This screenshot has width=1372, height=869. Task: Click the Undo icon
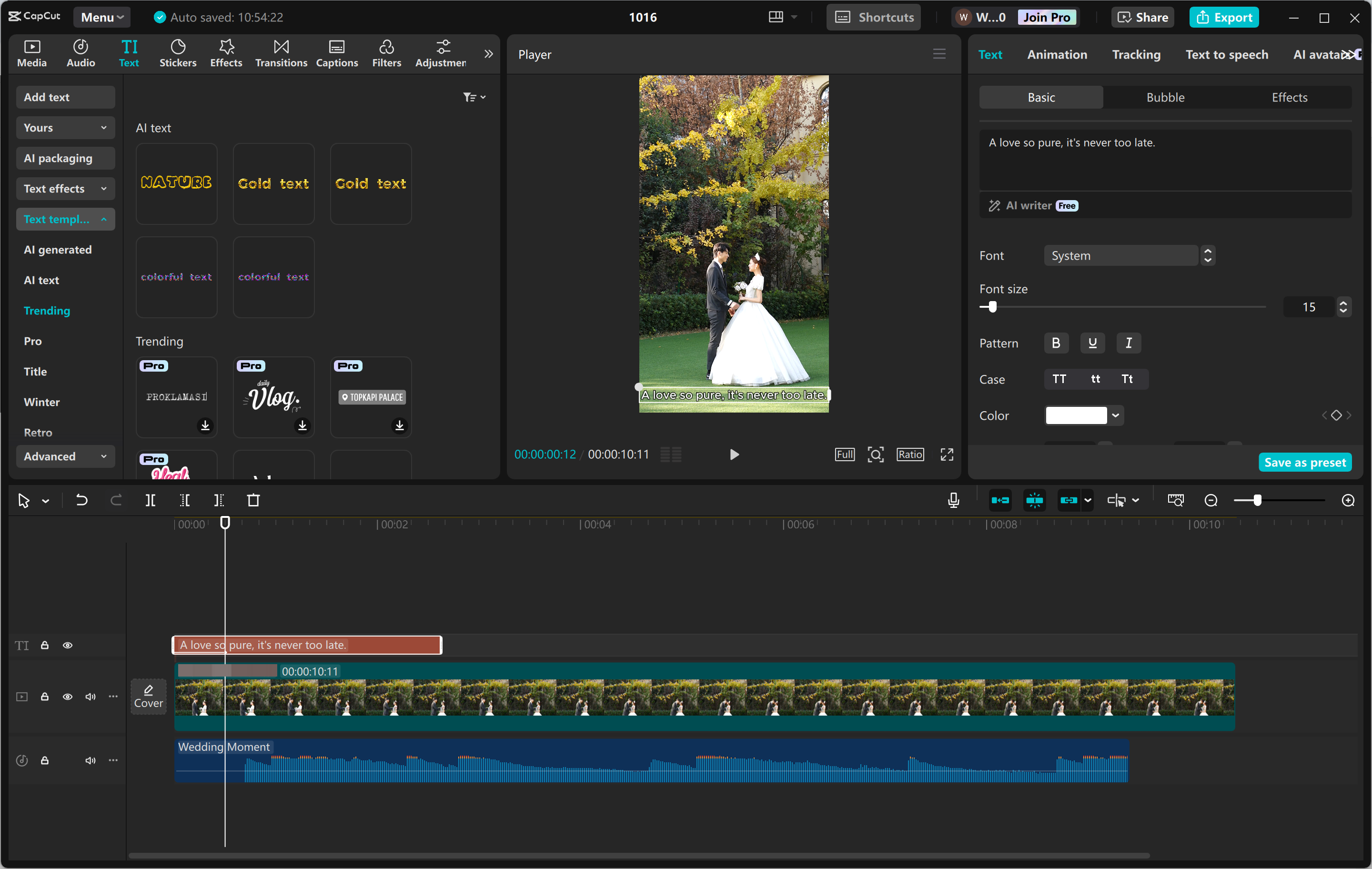coord(81,500)
